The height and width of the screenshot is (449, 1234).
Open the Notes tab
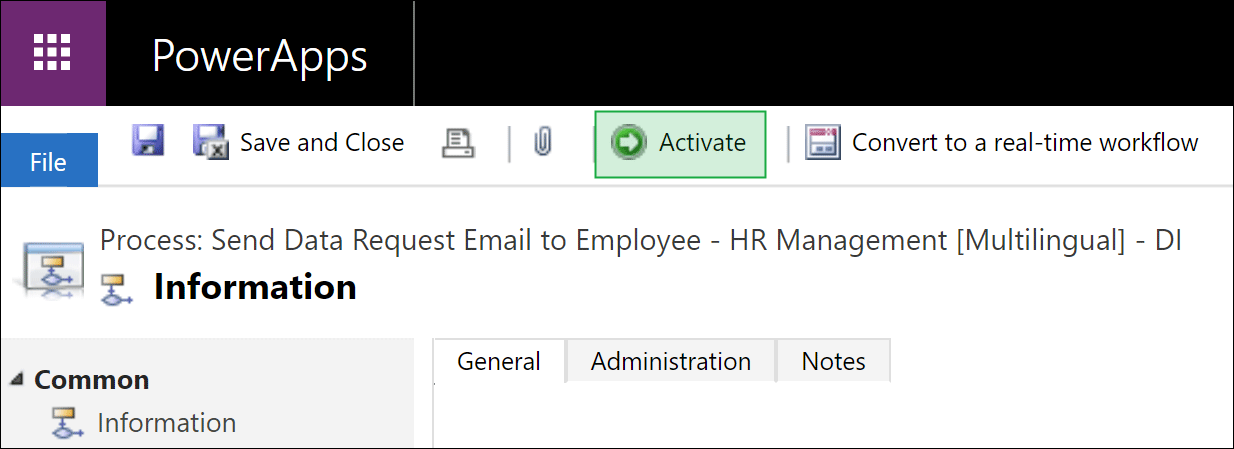point(834,361)
